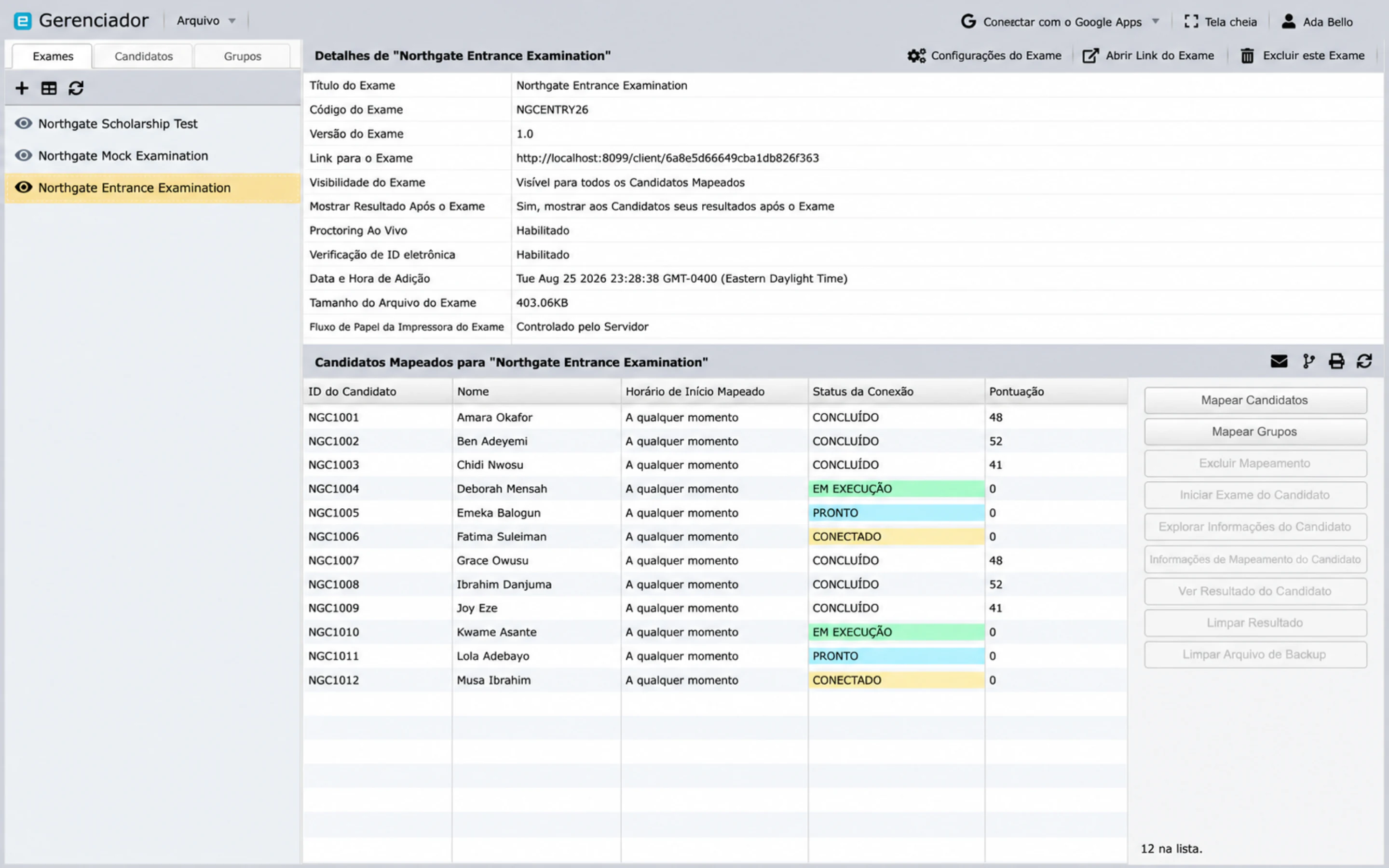Click the gears icon for Configurações do Exame
Viewport: 1389px width, 868px height.
coord(917,55)
